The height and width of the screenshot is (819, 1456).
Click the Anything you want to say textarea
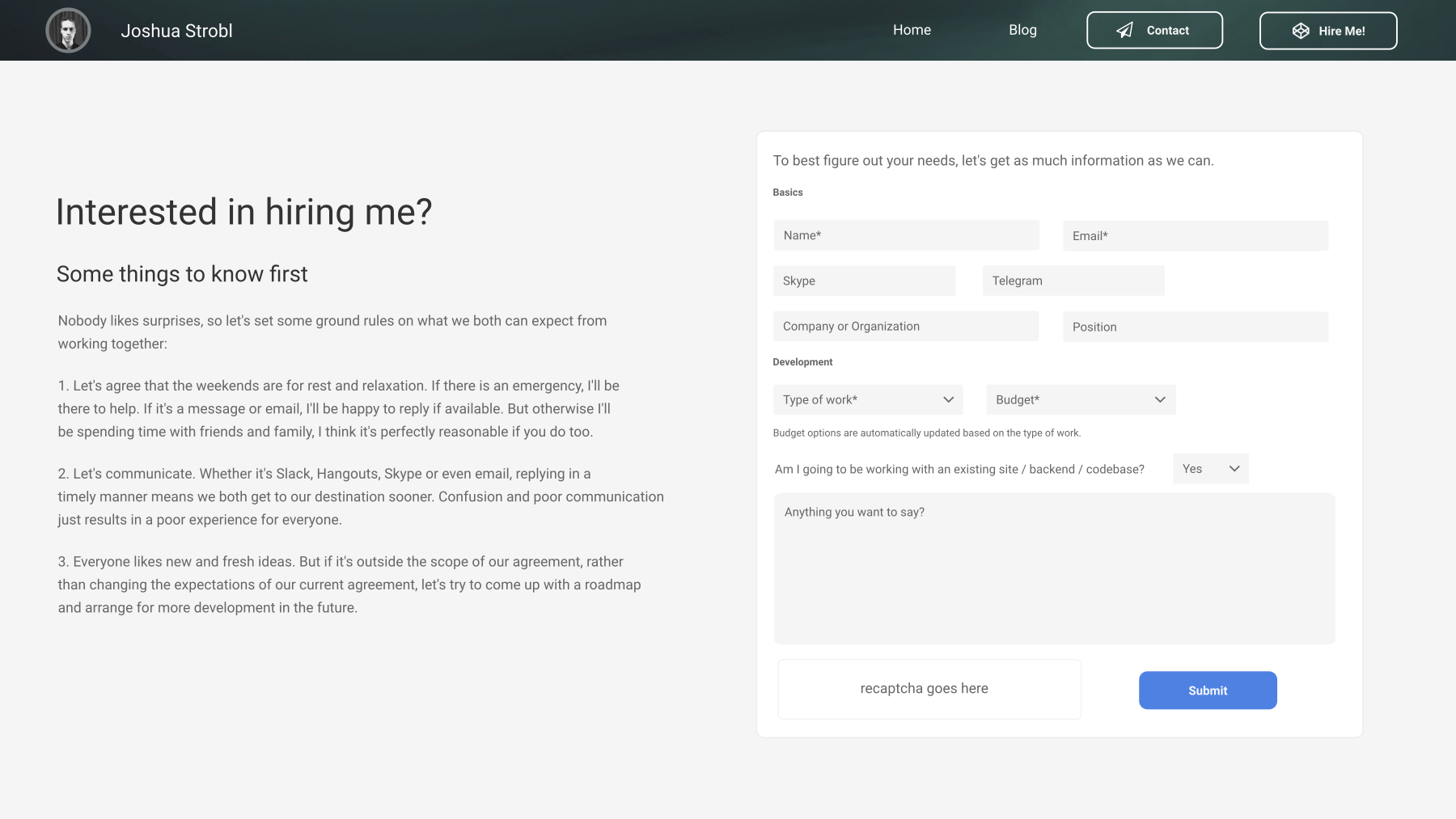pos(1054,568)
